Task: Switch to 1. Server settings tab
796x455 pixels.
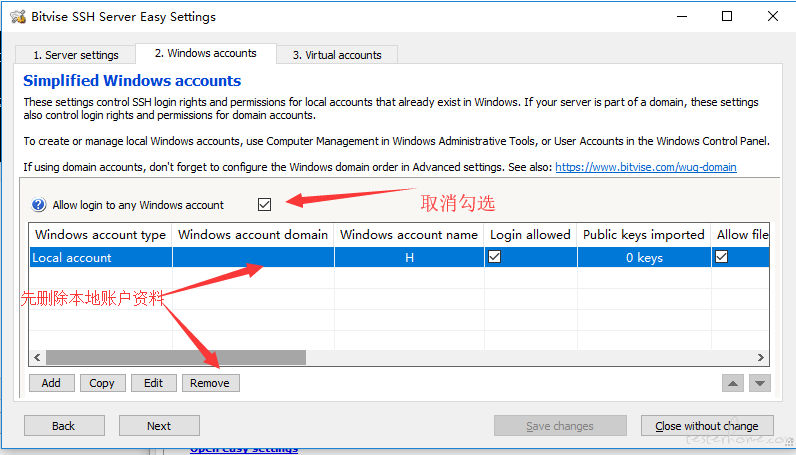Action: (x=76, y=55)
